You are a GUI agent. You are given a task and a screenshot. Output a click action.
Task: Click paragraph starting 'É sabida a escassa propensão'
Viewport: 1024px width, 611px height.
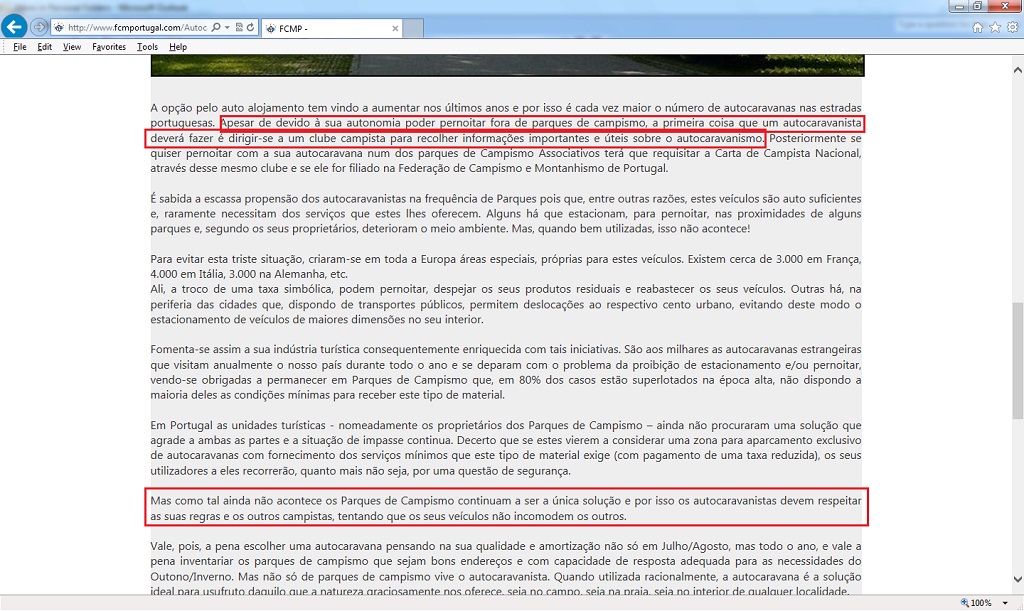click(505, 213)
